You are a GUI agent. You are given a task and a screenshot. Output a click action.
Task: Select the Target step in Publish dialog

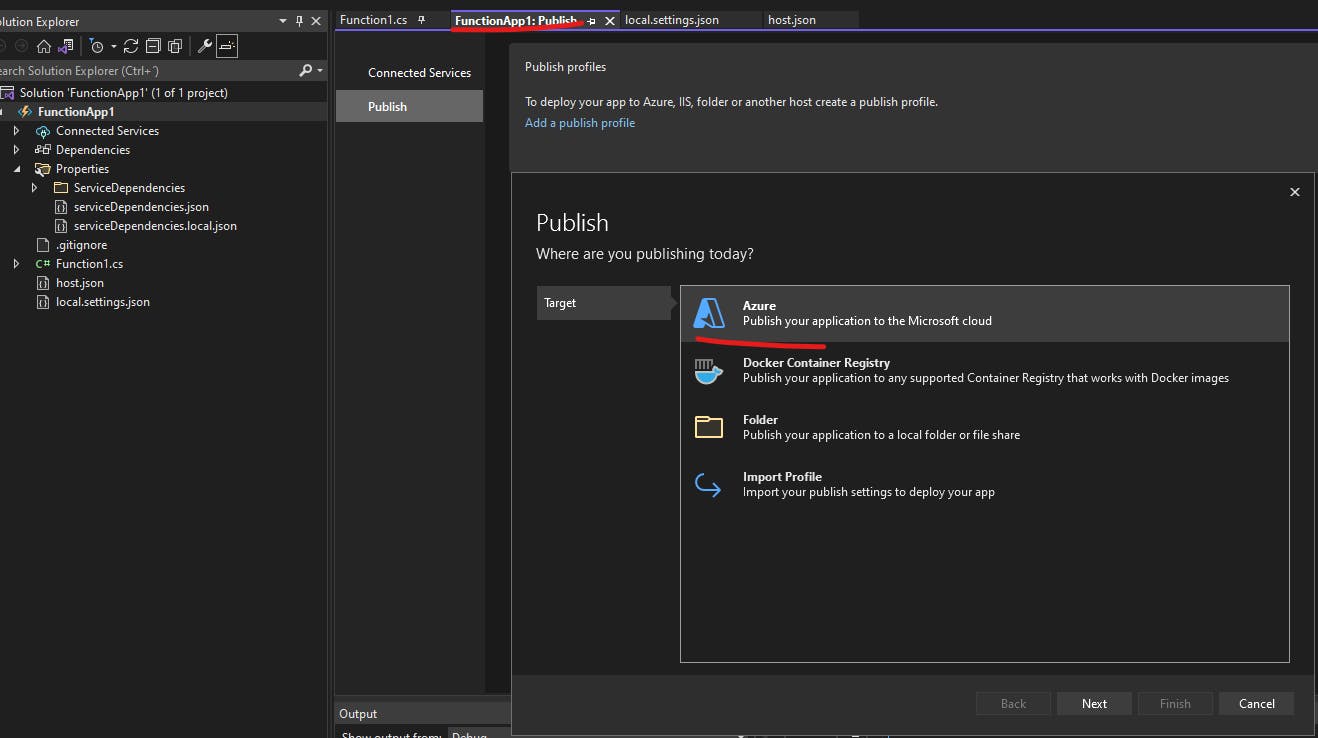click(x=604, y=303)
